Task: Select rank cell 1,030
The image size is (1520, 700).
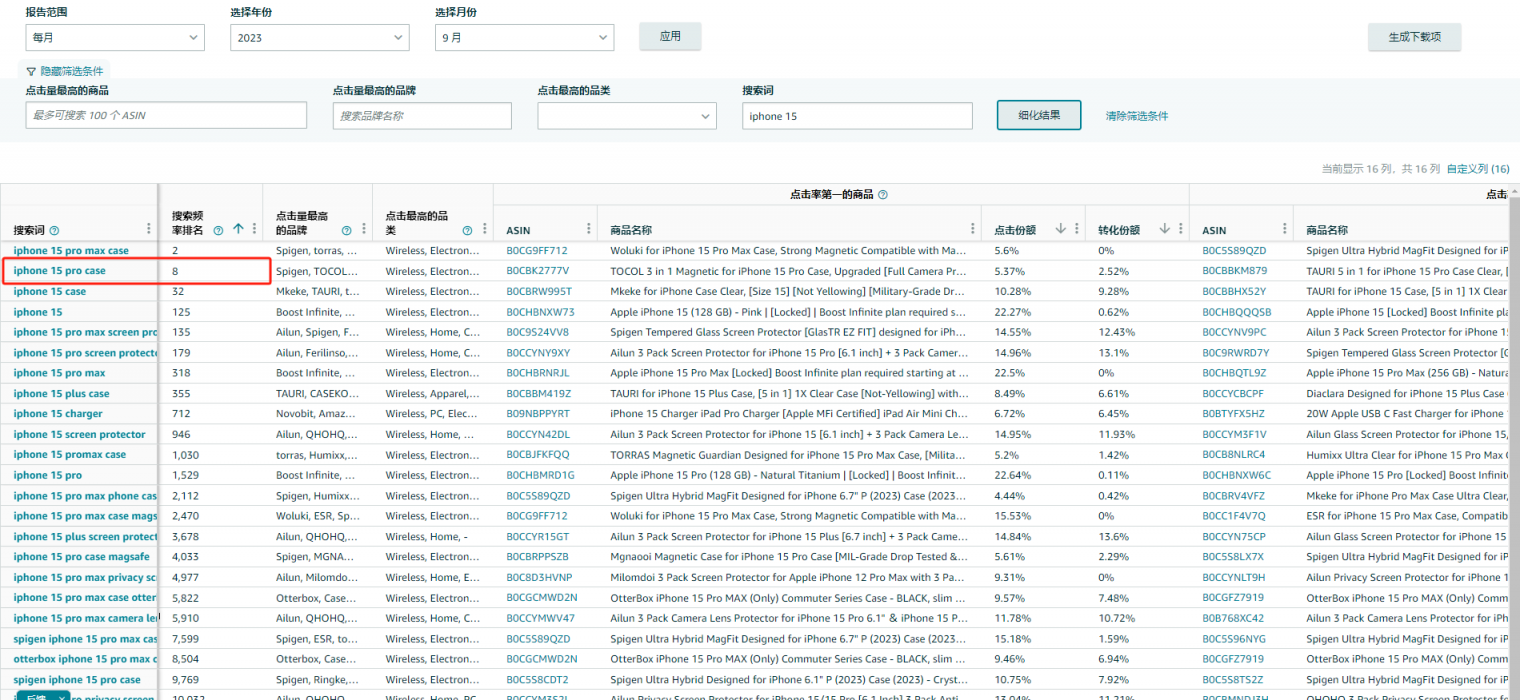Action: 186,455
